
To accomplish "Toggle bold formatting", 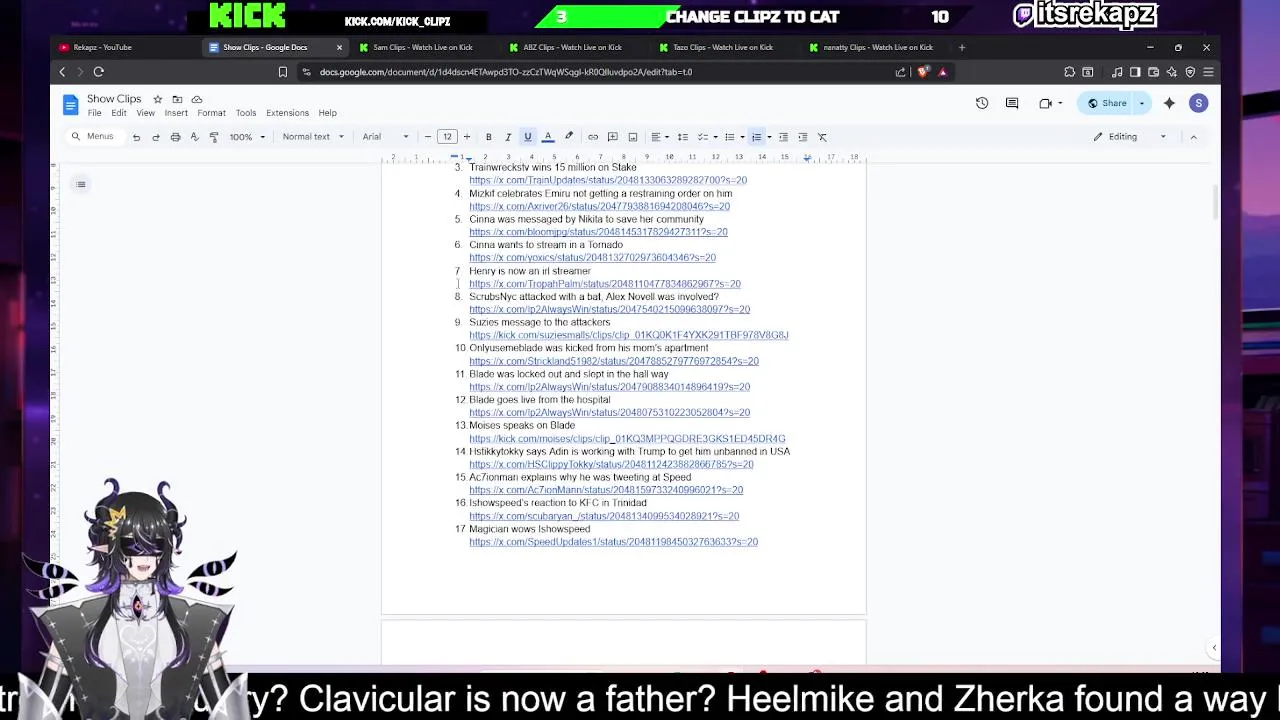I will [488, 137].
